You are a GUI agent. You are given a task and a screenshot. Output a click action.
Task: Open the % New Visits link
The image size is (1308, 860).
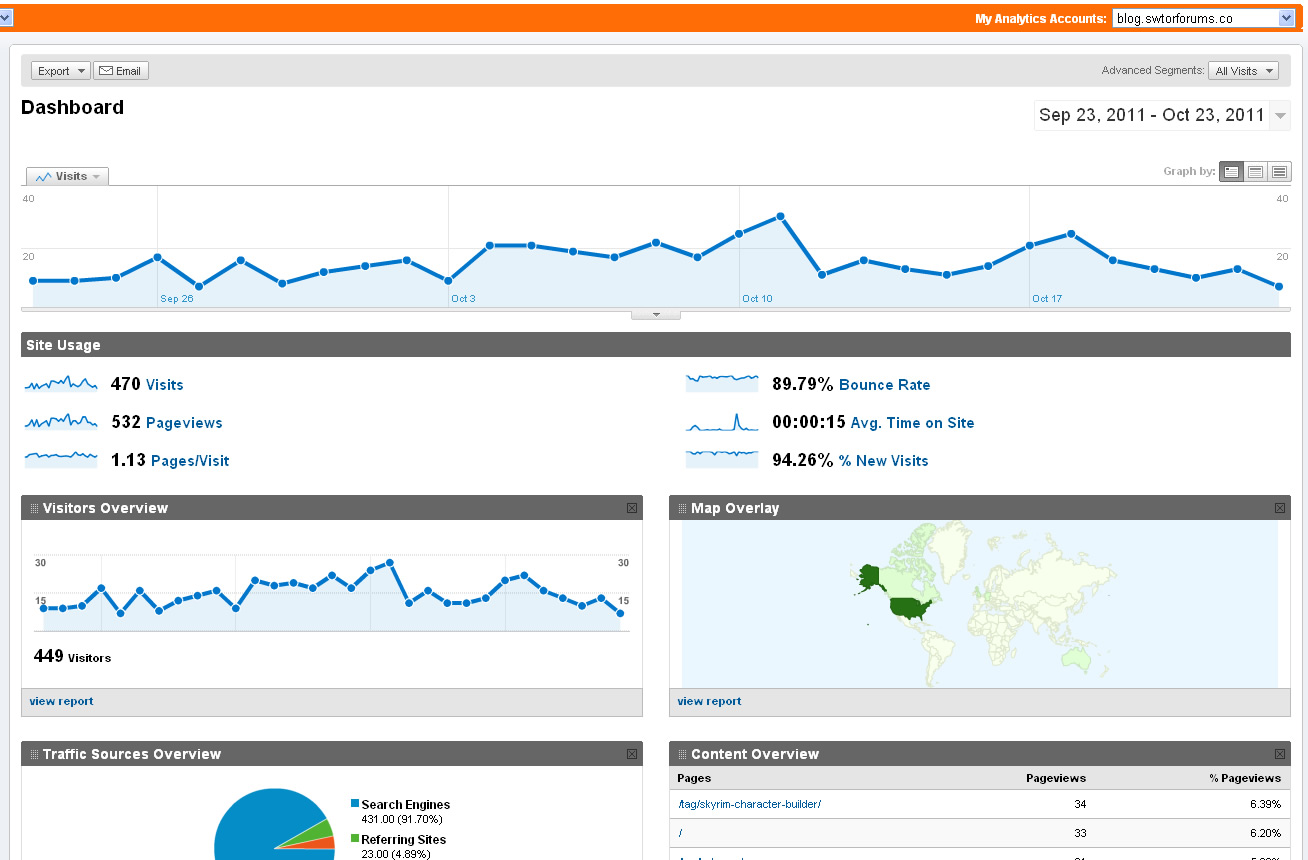[x=884, y=461]
